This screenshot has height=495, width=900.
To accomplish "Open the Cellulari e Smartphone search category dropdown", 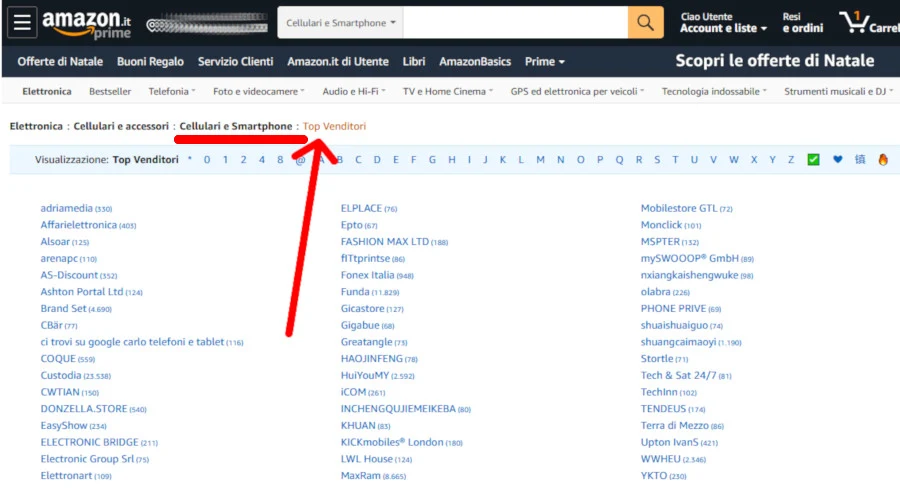I will 340,22.
